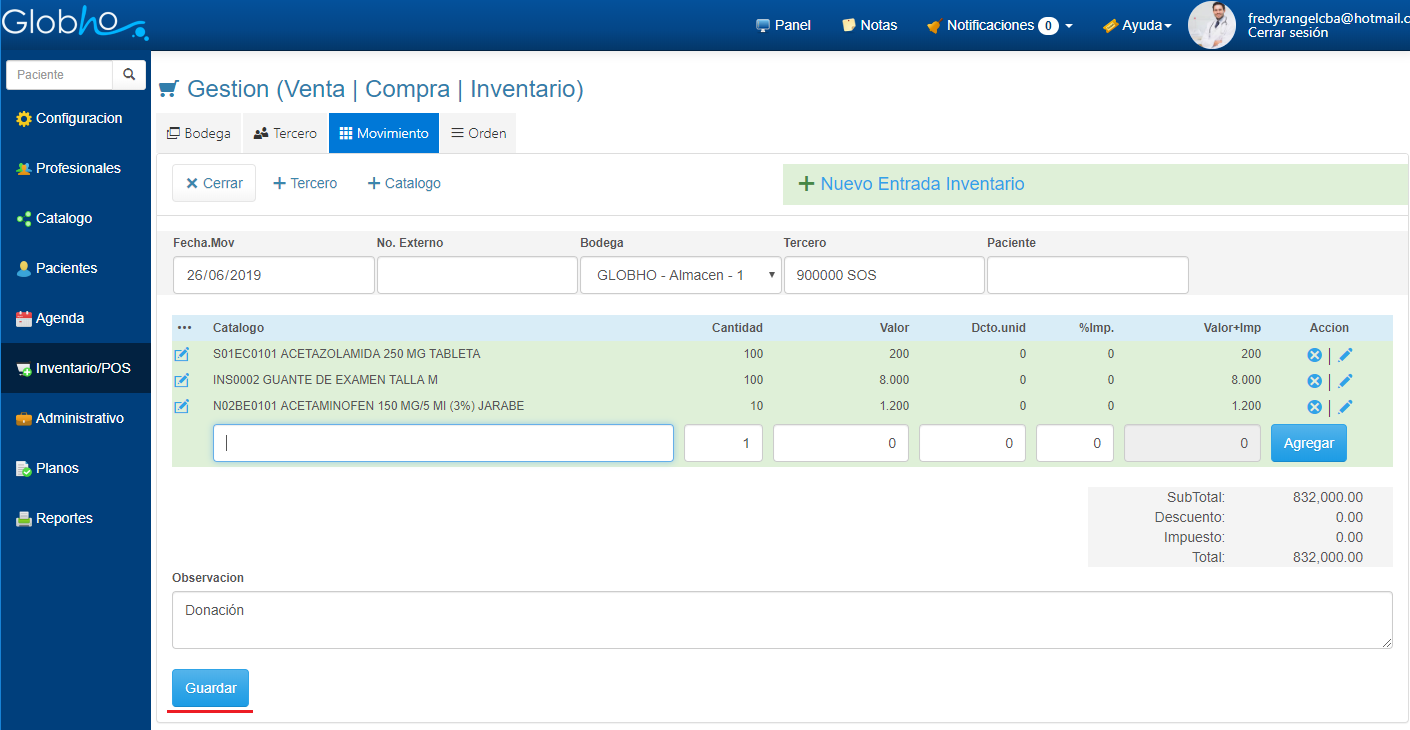Image resolution: width=1410 pixels, height=730 pixels.
Task: Delete the ACETAZOLAMIDA row with X icon
Action: pyautogui.click(x=1314, y=355)
